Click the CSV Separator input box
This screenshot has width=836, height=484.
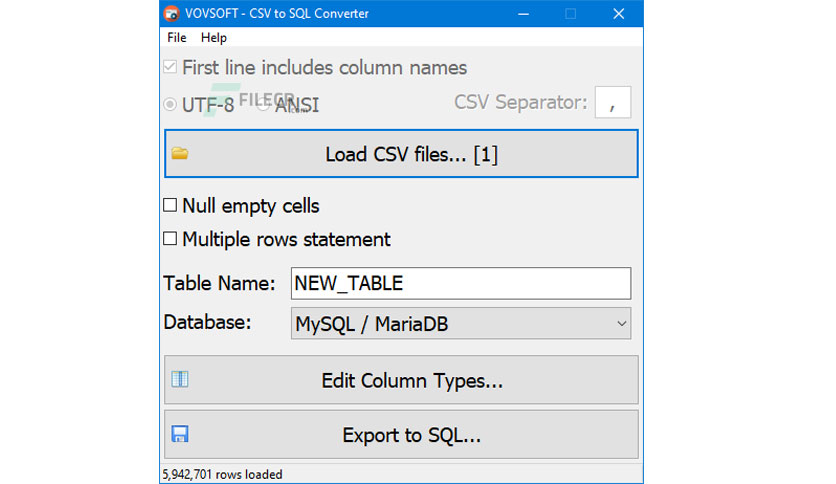[613, 102]
